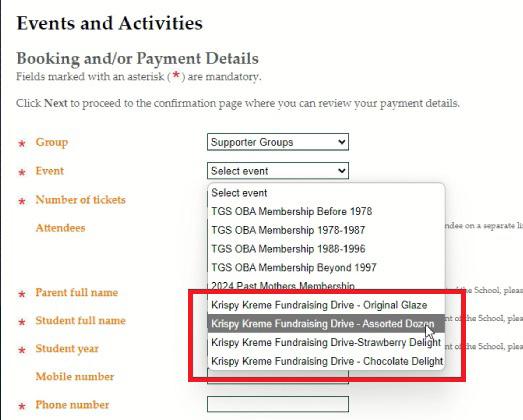This screenshot has height=420, width=523.
Task: Click the Event field label
Action: point(50,171)
